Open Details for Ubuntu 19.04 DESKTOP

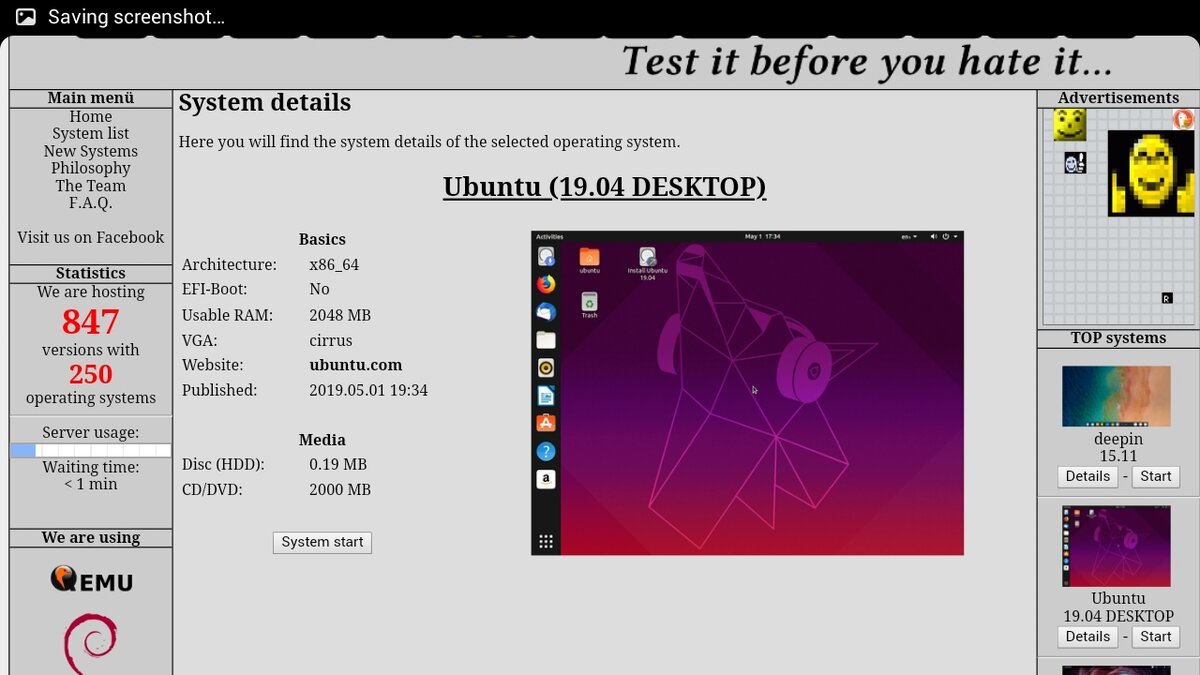coord(1088,636)
